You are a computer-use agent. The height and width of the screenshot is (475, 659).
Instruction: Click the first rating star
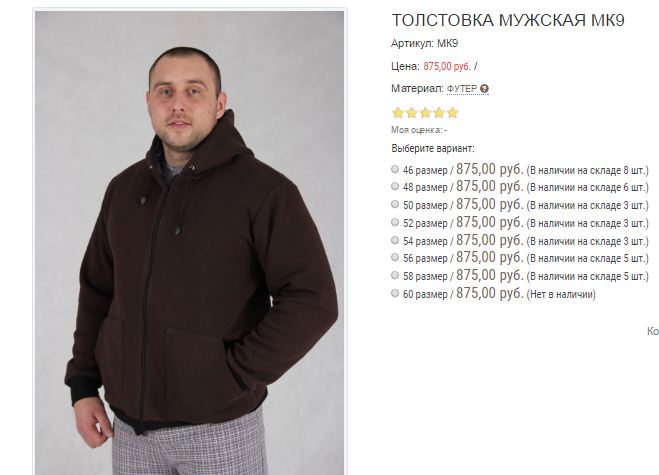[398, 113]
